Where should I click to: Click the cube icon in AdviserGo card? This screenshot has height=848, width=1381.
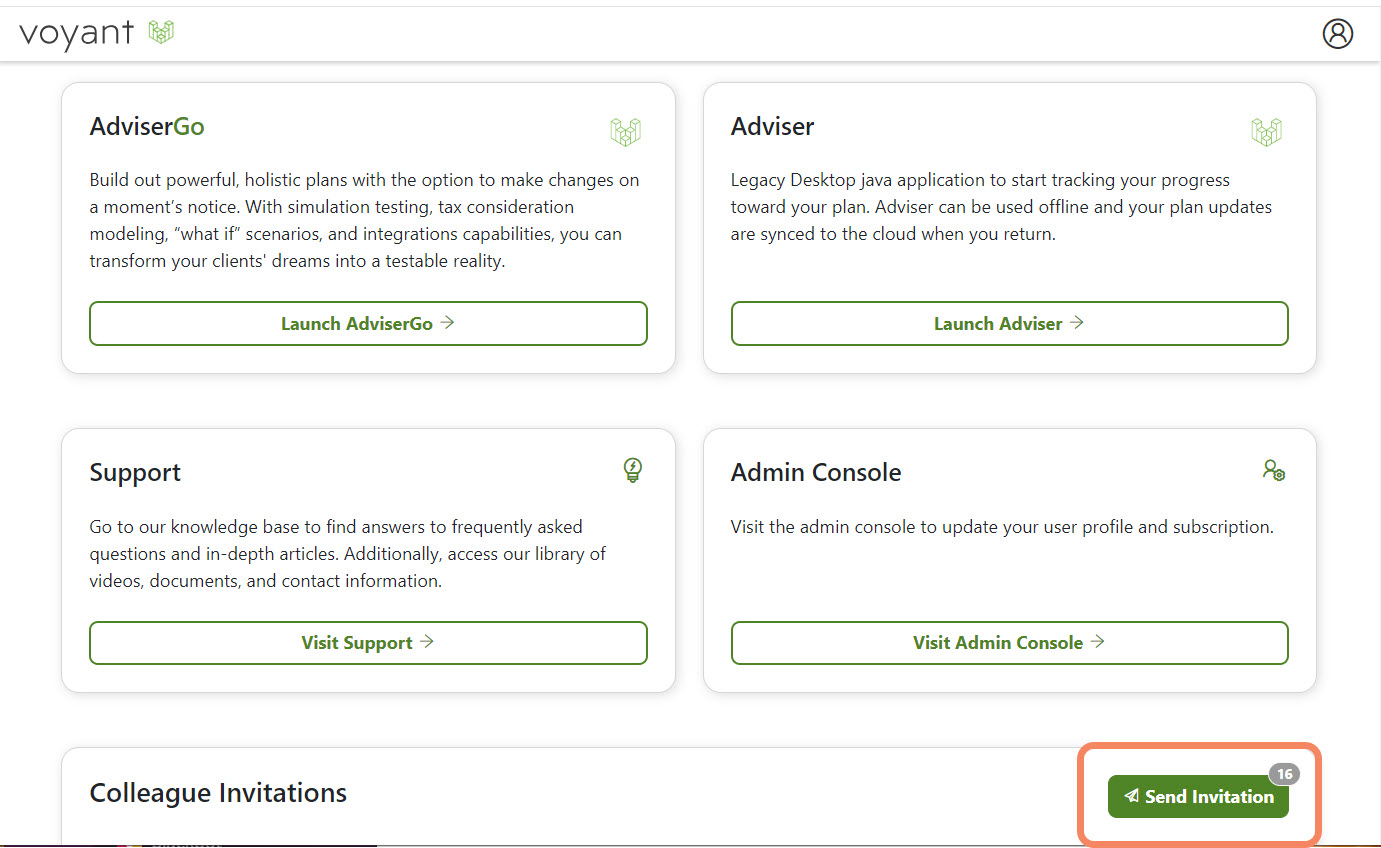625,131
